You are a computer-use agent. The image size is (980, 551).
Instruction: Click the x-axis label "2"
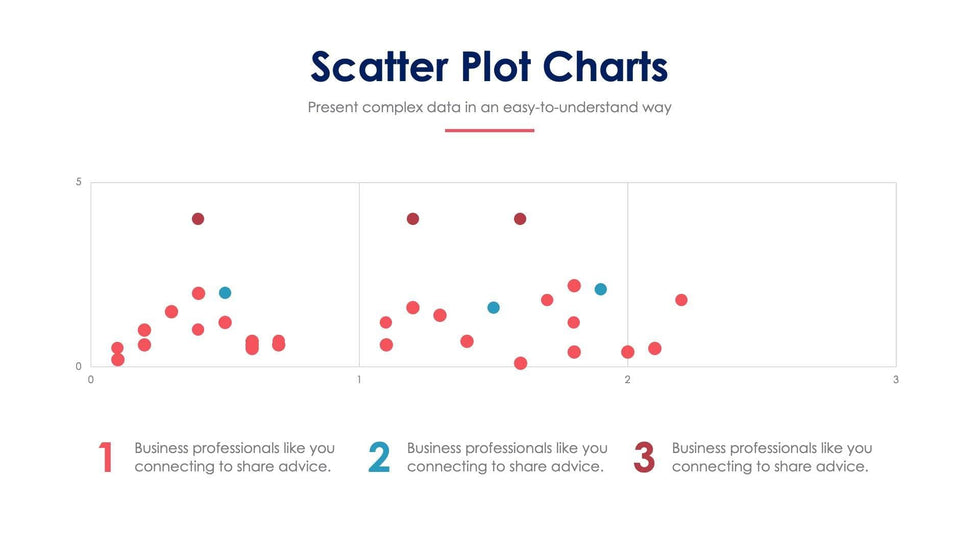(x=628, y=379)
